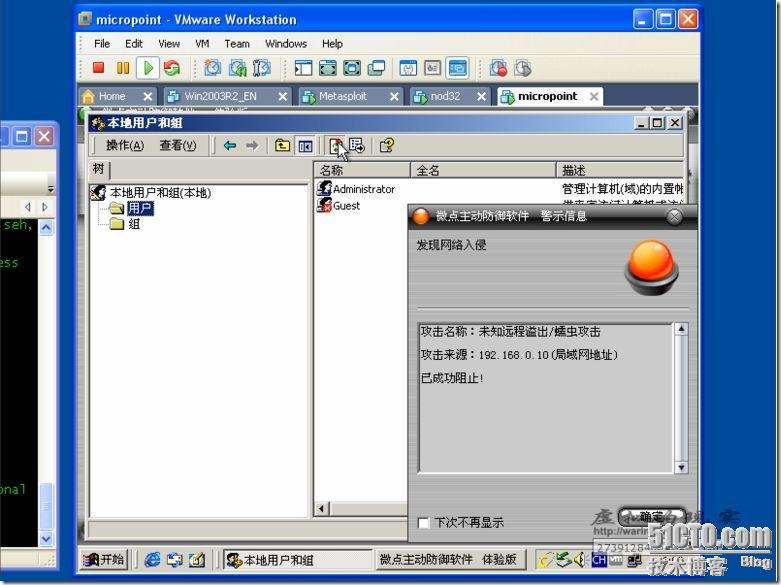Viewport: 781px width, 585px height.
Task: Click the 开始 Start button
Action: (x=104, y=560)
